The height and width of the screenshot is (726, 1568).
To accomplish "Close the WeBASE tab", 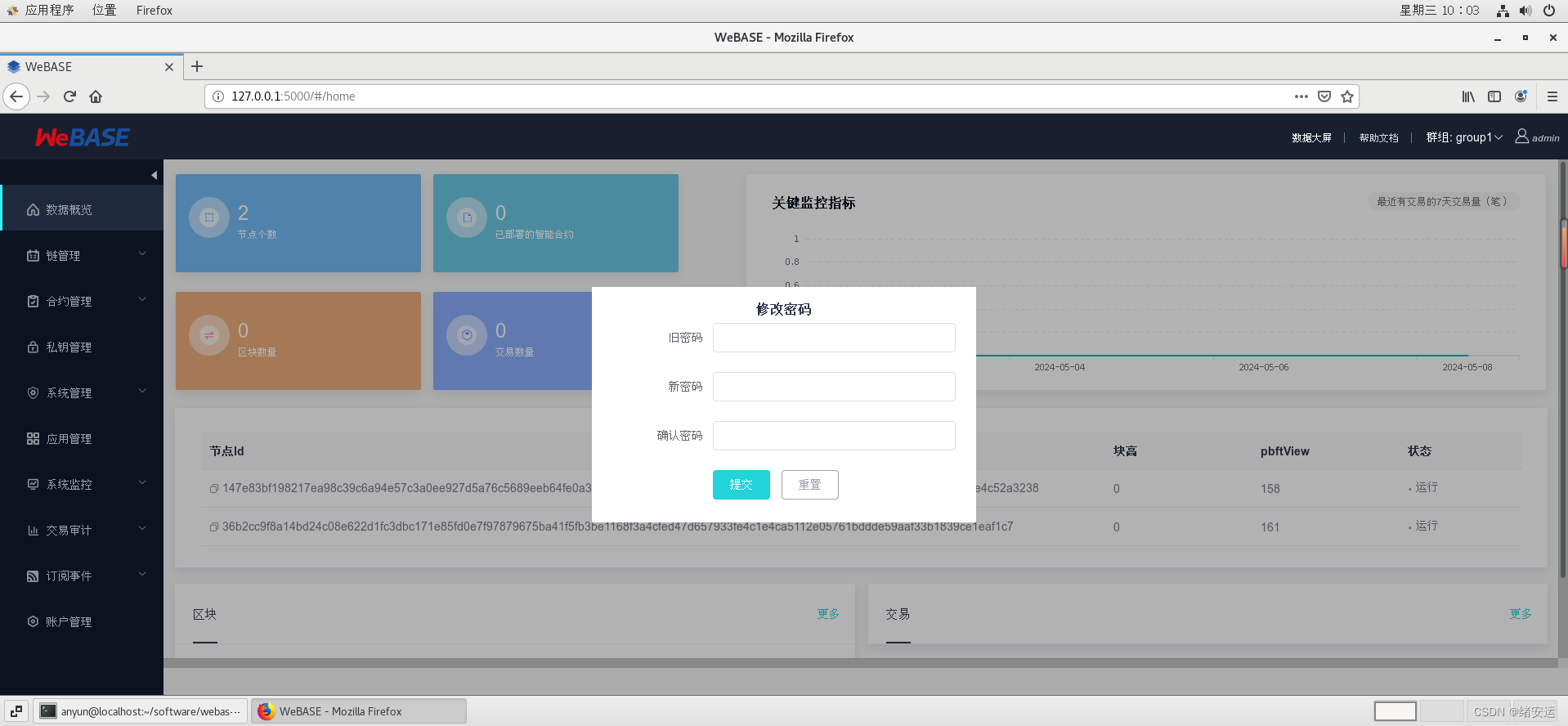I will point(169,67).
